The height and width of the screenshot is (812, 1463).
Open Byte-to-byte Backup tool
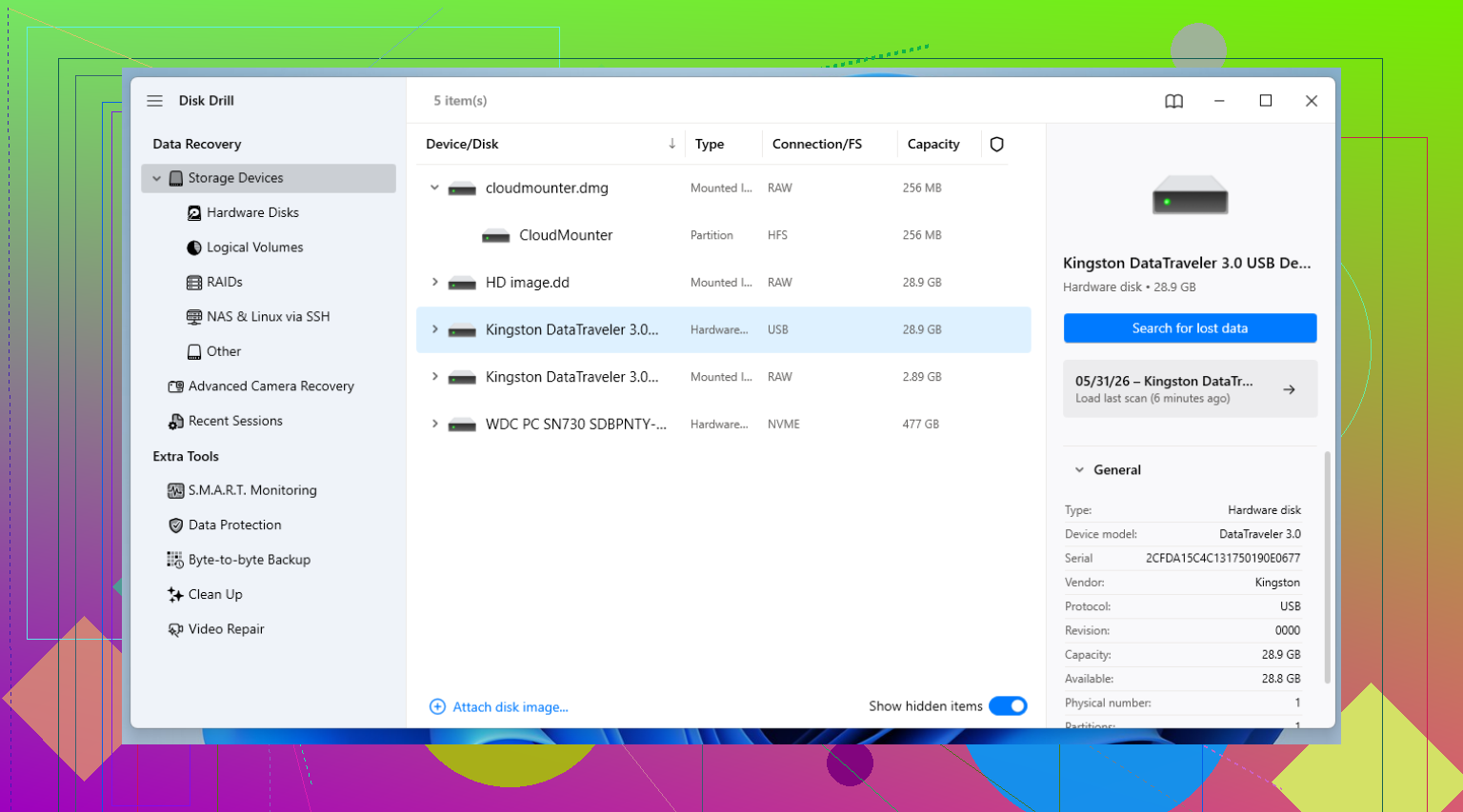click(250, 561)
